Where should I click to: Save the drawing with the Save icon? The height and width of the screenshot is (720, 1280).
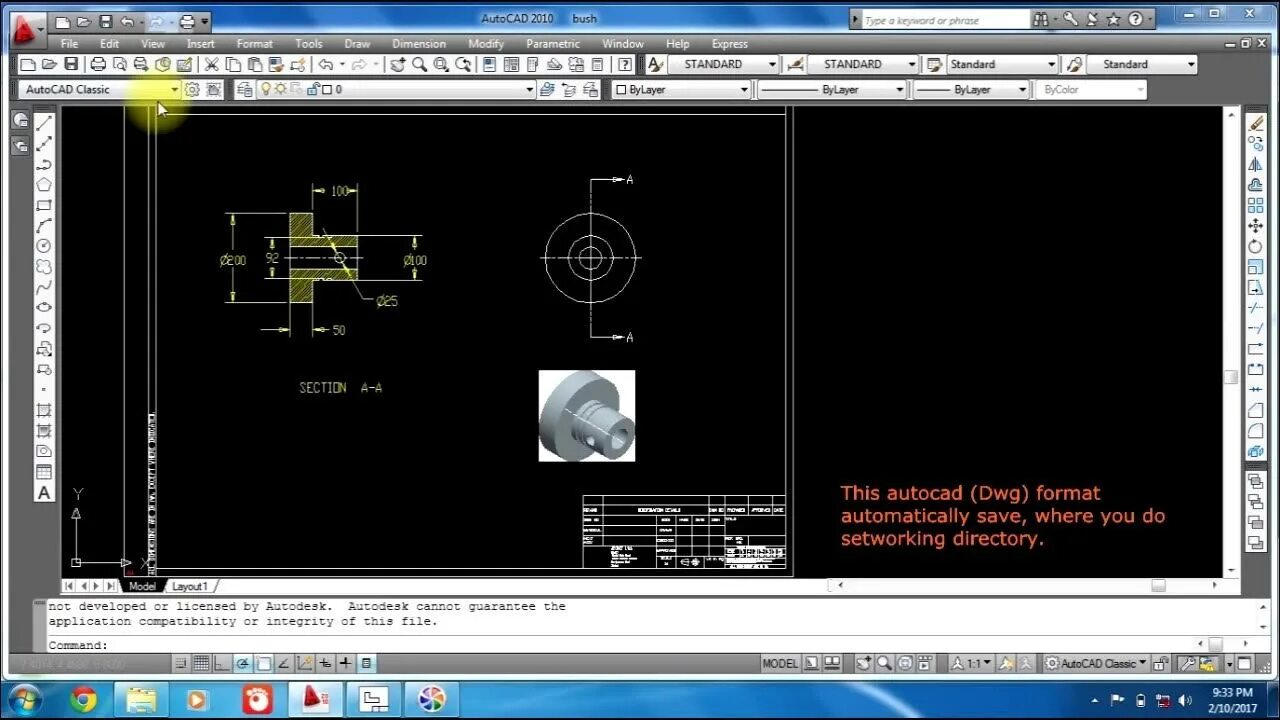(71, 64)
